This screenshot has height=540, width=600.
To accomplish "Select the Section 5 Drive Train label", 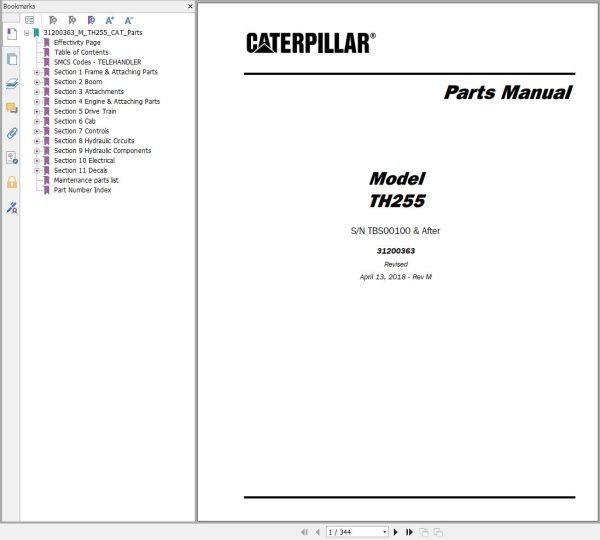I will pyautogui.click(x=85, y=111).
